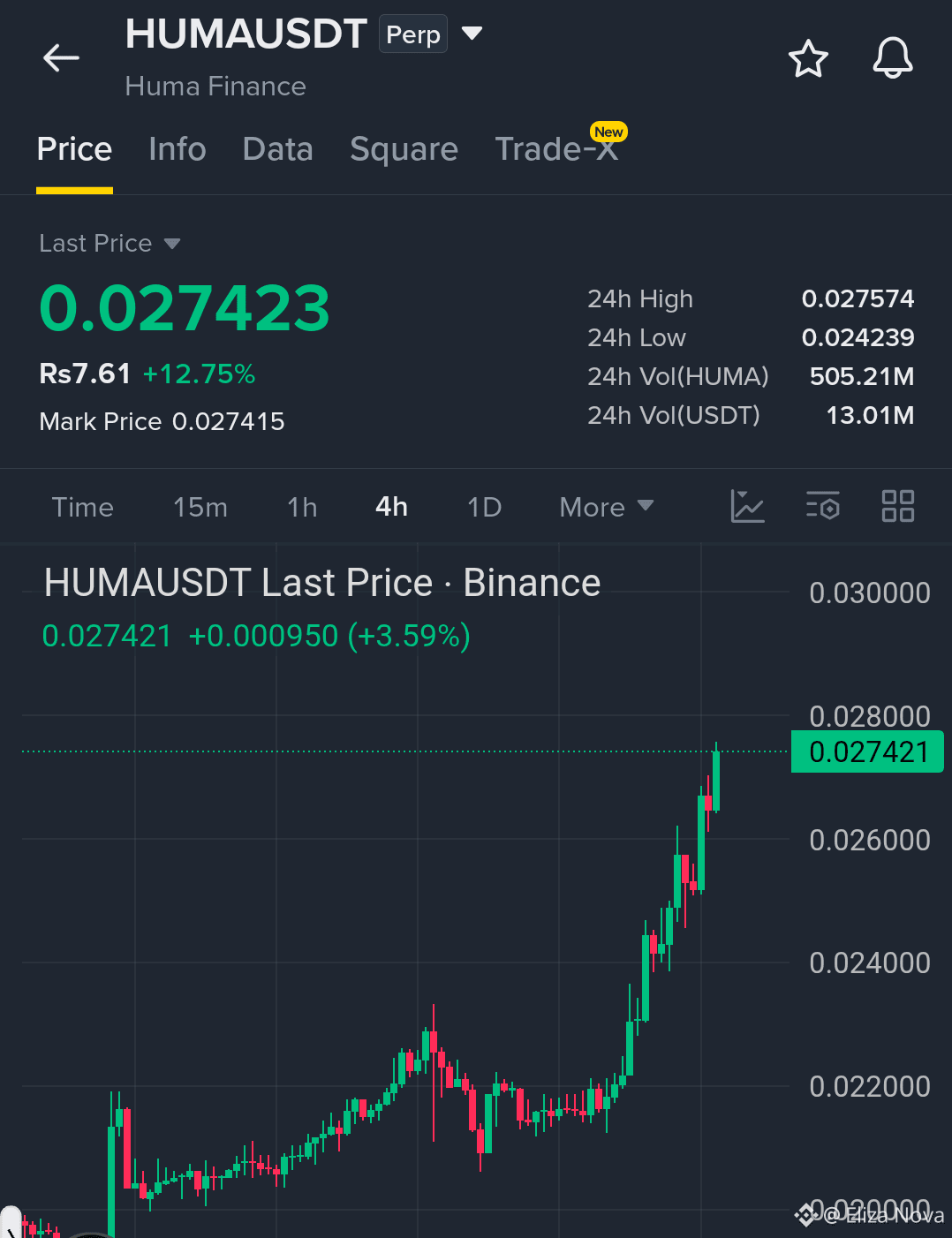The image size is (952, 1238).
Task: Open the grid layout icon
Action: click(898, 506)
